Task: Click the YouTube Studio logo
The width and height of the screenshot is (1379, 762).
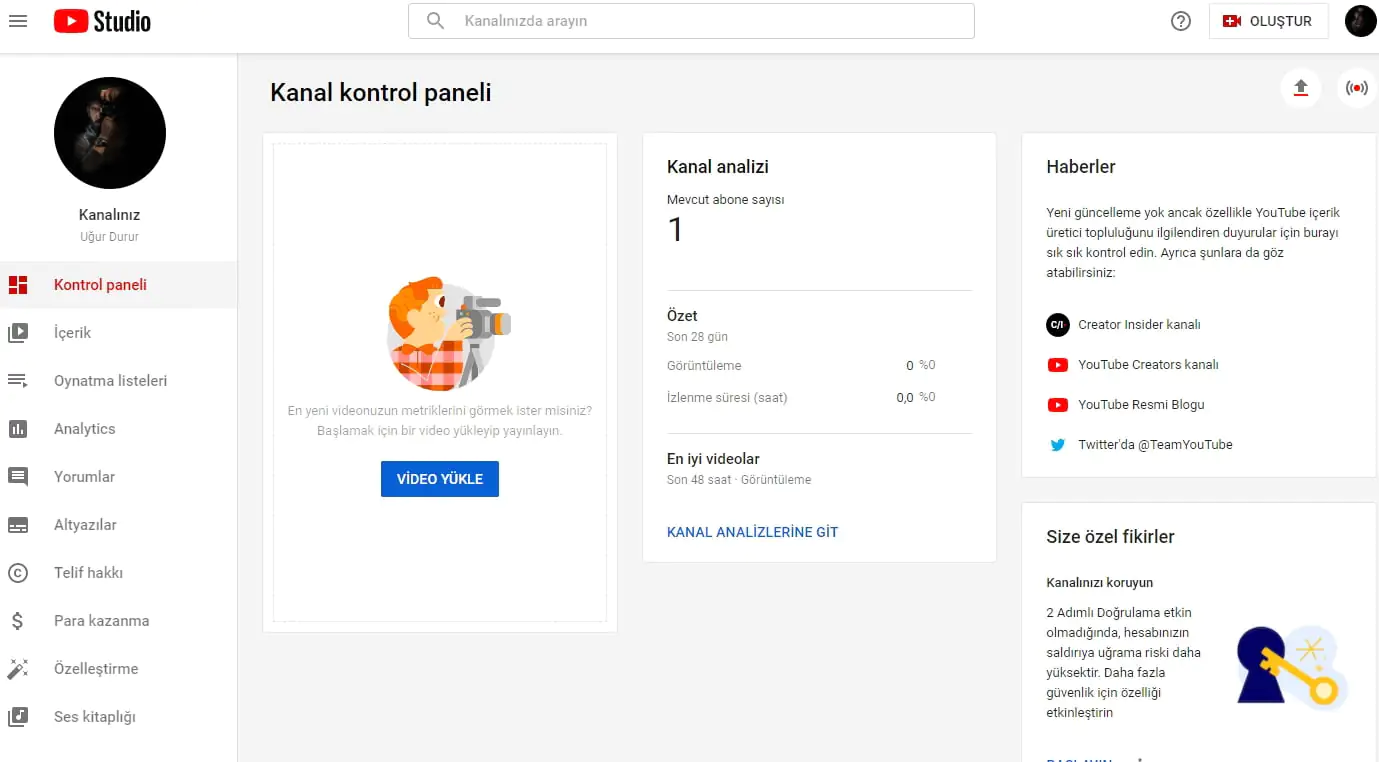Action: 102,21
